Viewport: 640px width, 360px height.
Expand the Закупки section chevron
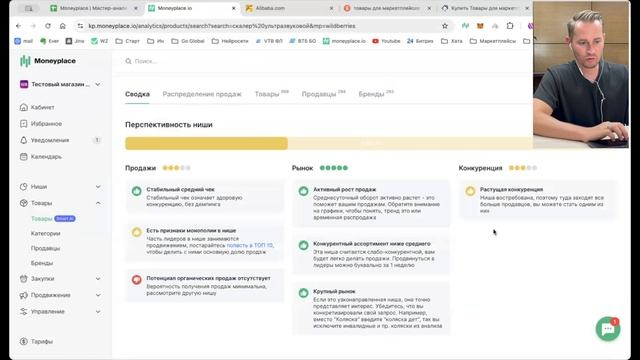[x=98, y=279]
